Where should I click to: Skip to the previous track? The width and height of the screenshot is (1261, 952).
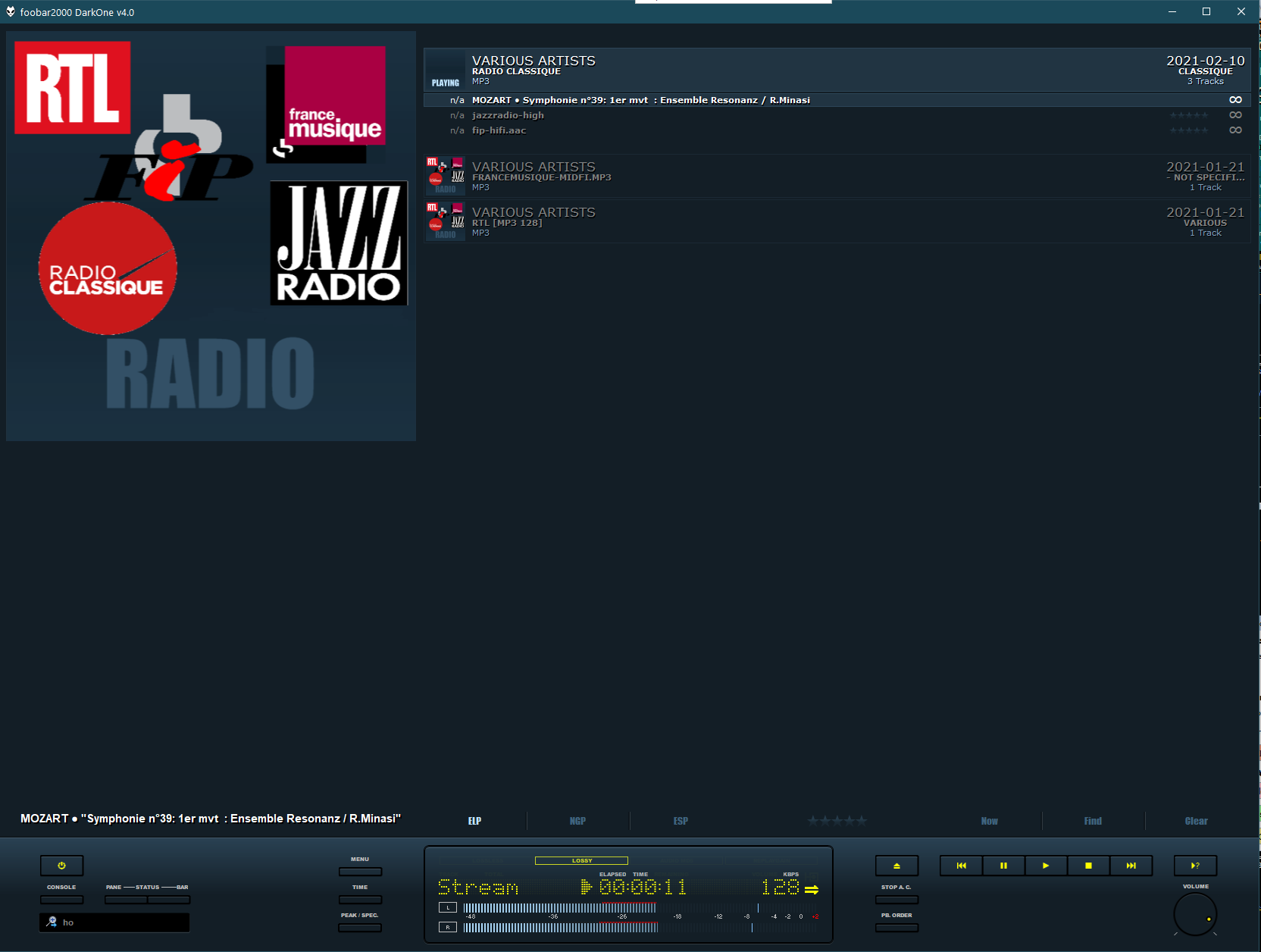tap(961, 866)
